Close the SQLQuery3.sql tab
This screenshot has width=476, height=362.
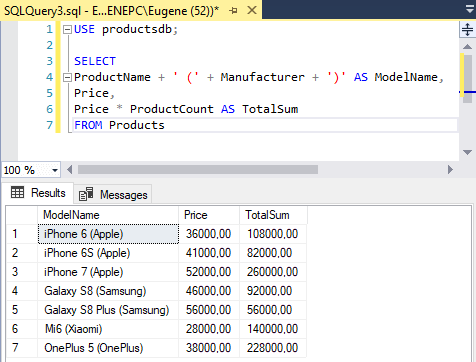tap(252, 10)
